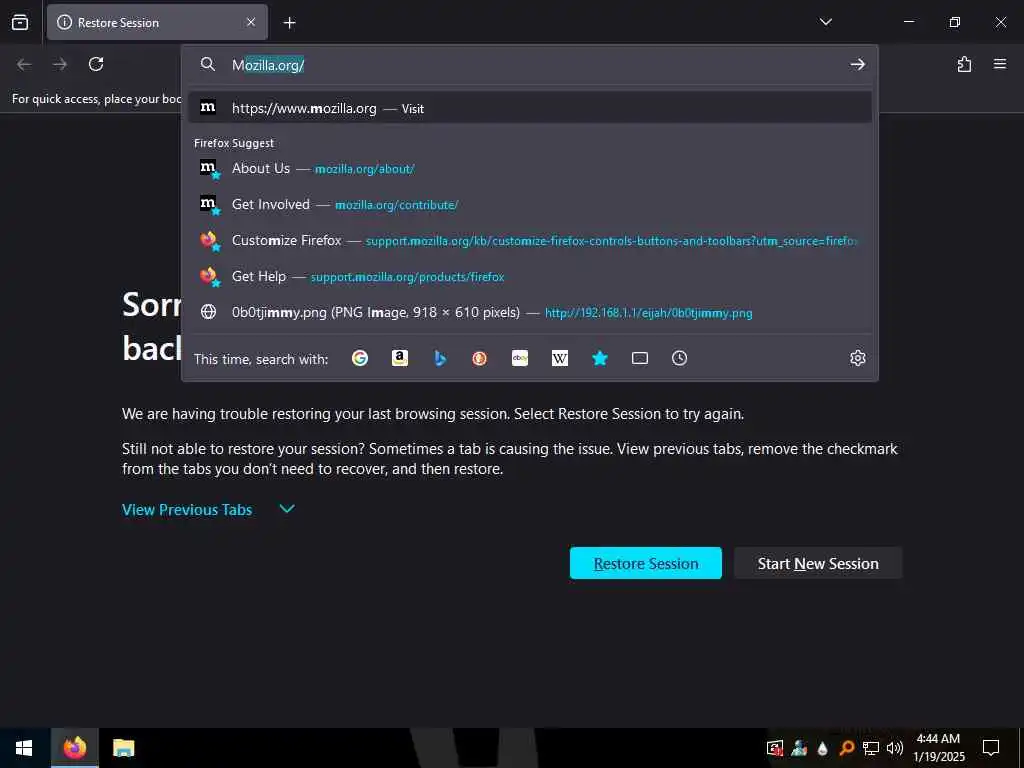Select the Get Help suggestion
The image size is (1024, 768).
[x=530, y=276]
